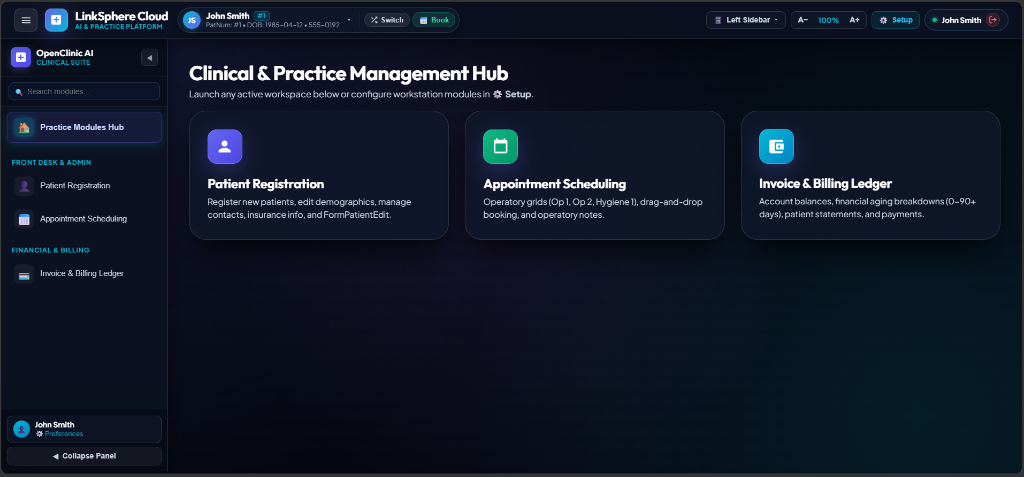Click the logout icon next to John Smith
Viewport: 1024px width, 477px height.
point(993,20)
